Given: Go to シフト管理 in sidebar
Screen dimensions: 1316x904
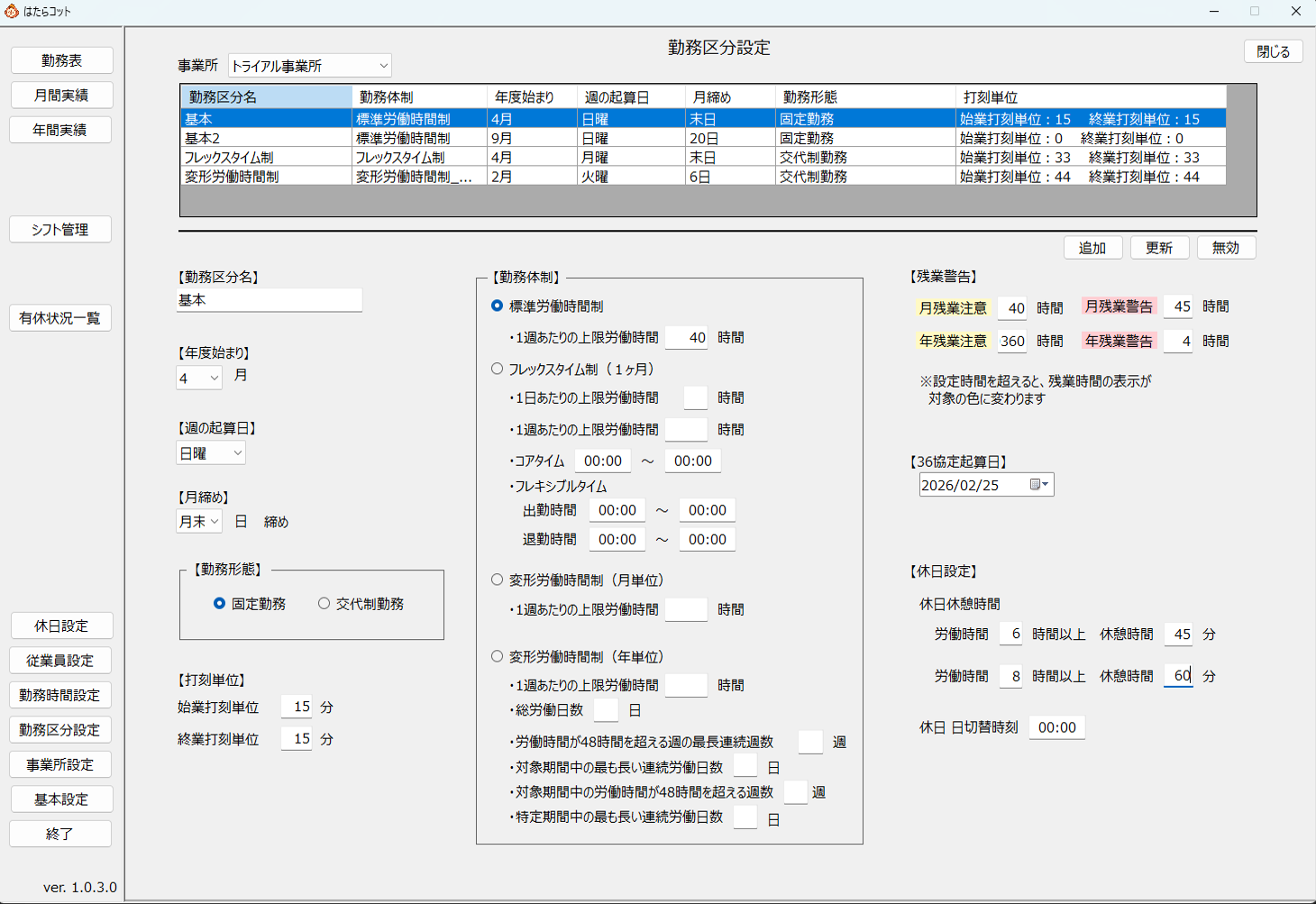Looking at the screenshot, I should coord(60,230).
